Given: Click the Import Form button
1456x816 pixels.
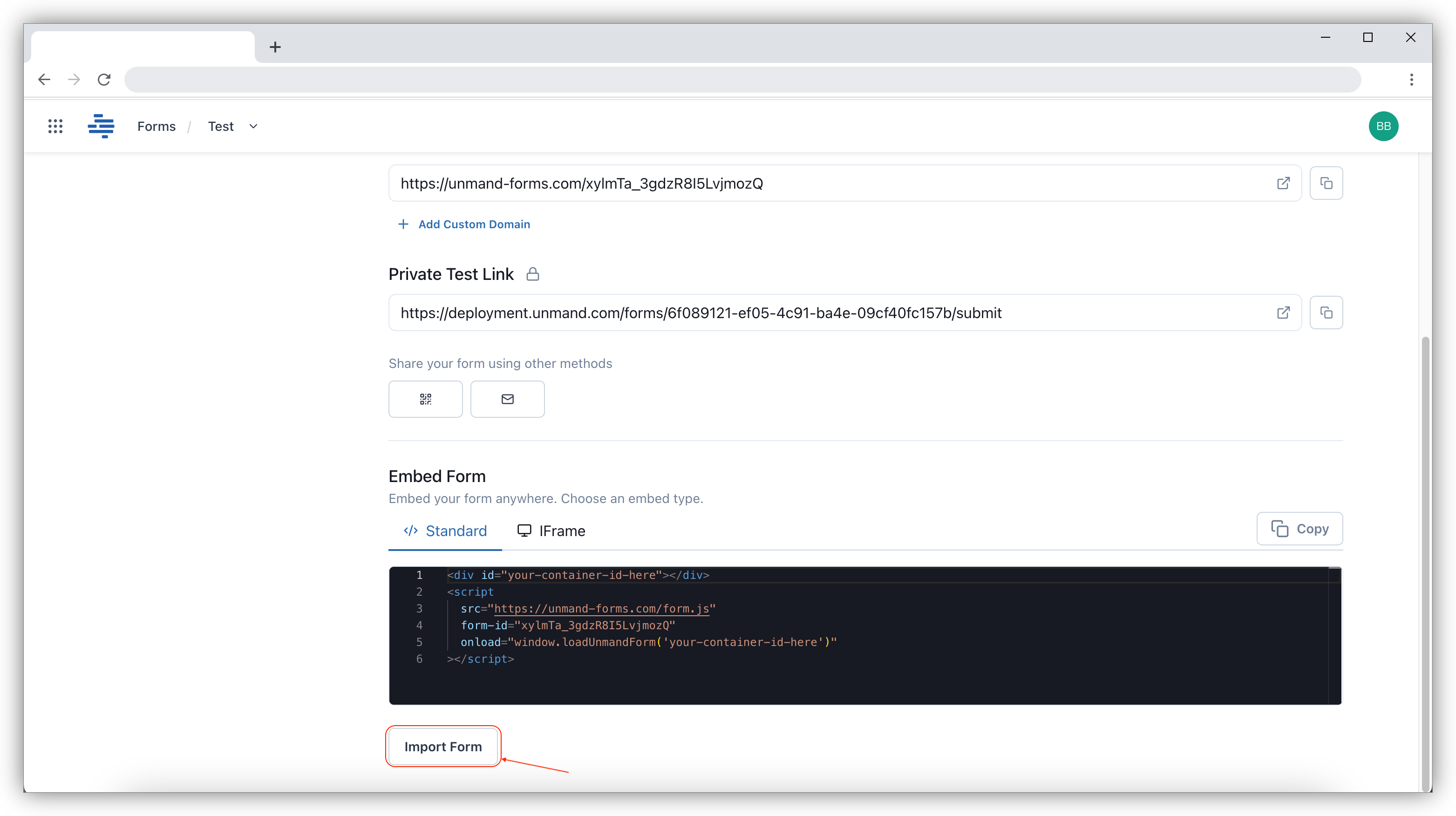Looking at the screenshot, I should pyautogui.click(x=443, y=746).
